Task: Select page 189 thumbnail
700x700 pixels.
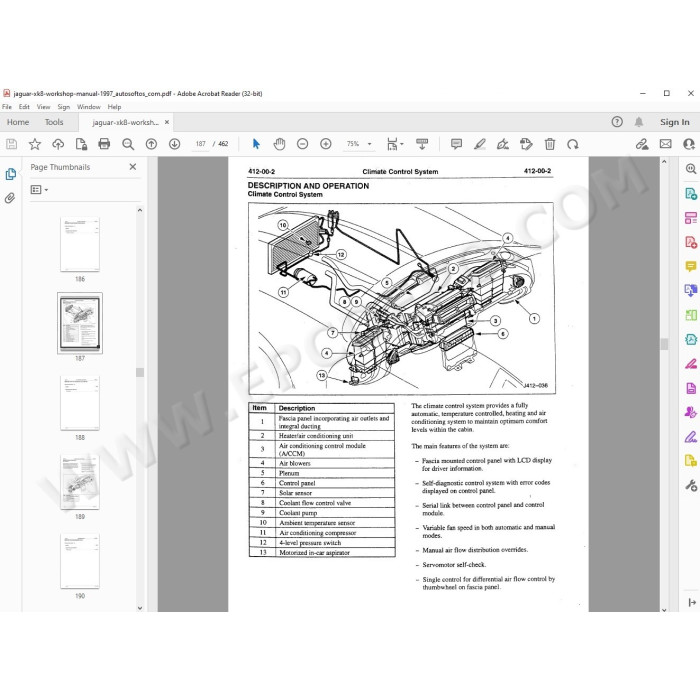Action: 80,482
